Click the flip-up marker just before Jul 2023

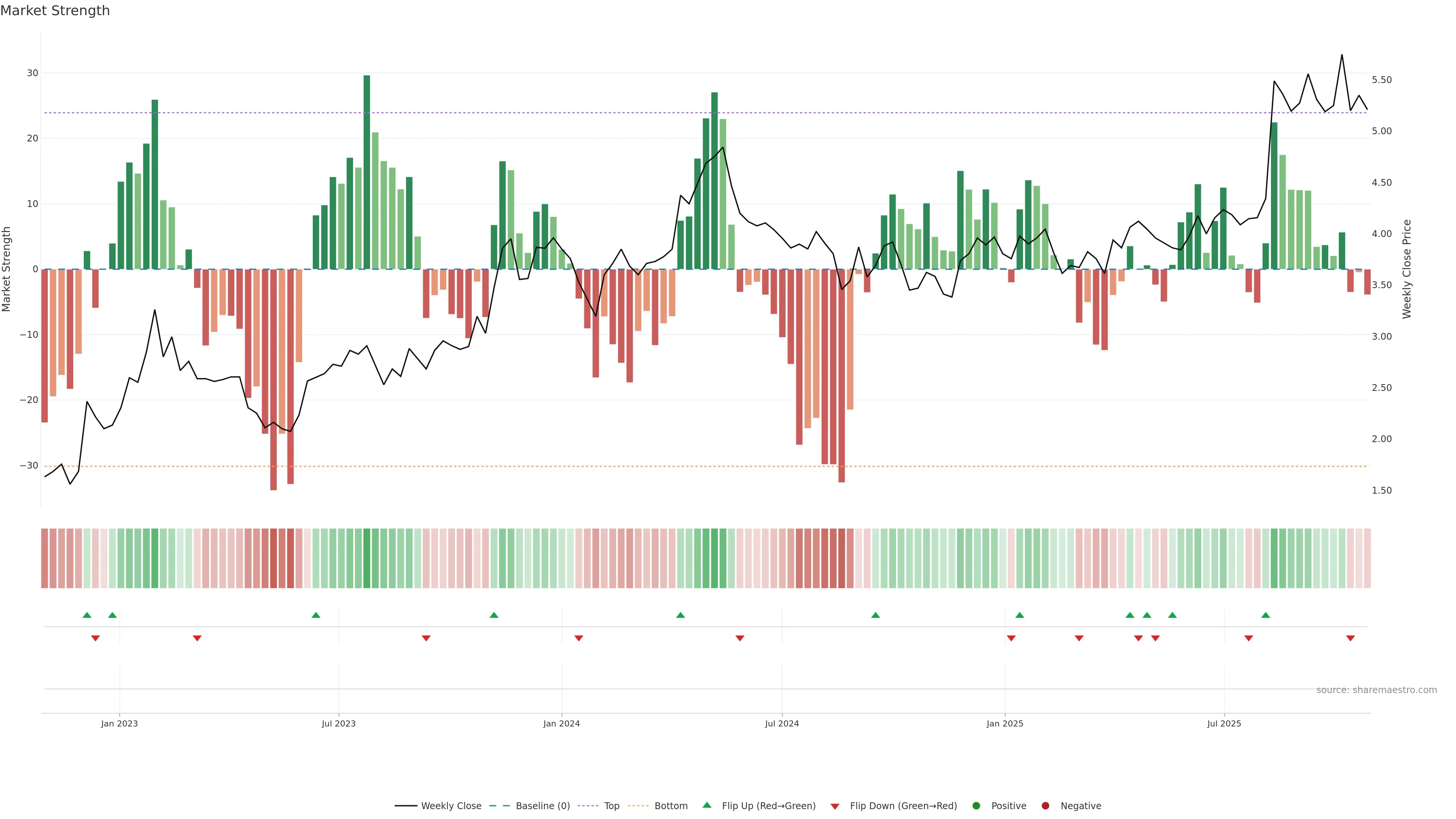click(316, 615)
